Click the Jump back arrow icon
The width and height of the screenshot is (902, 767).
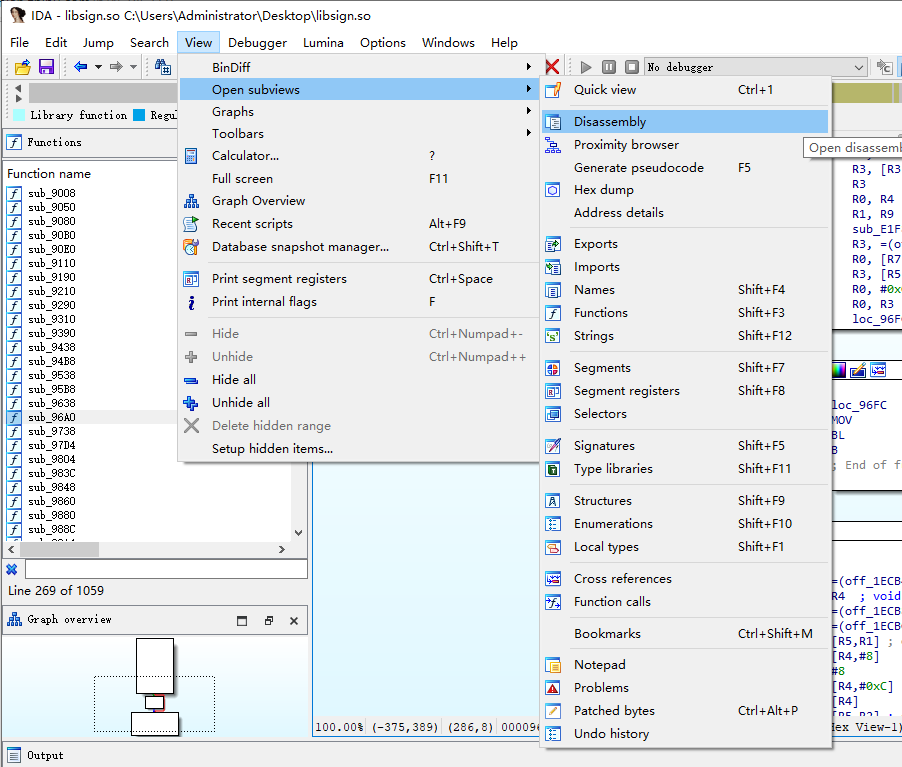click(x=81, y=67)
